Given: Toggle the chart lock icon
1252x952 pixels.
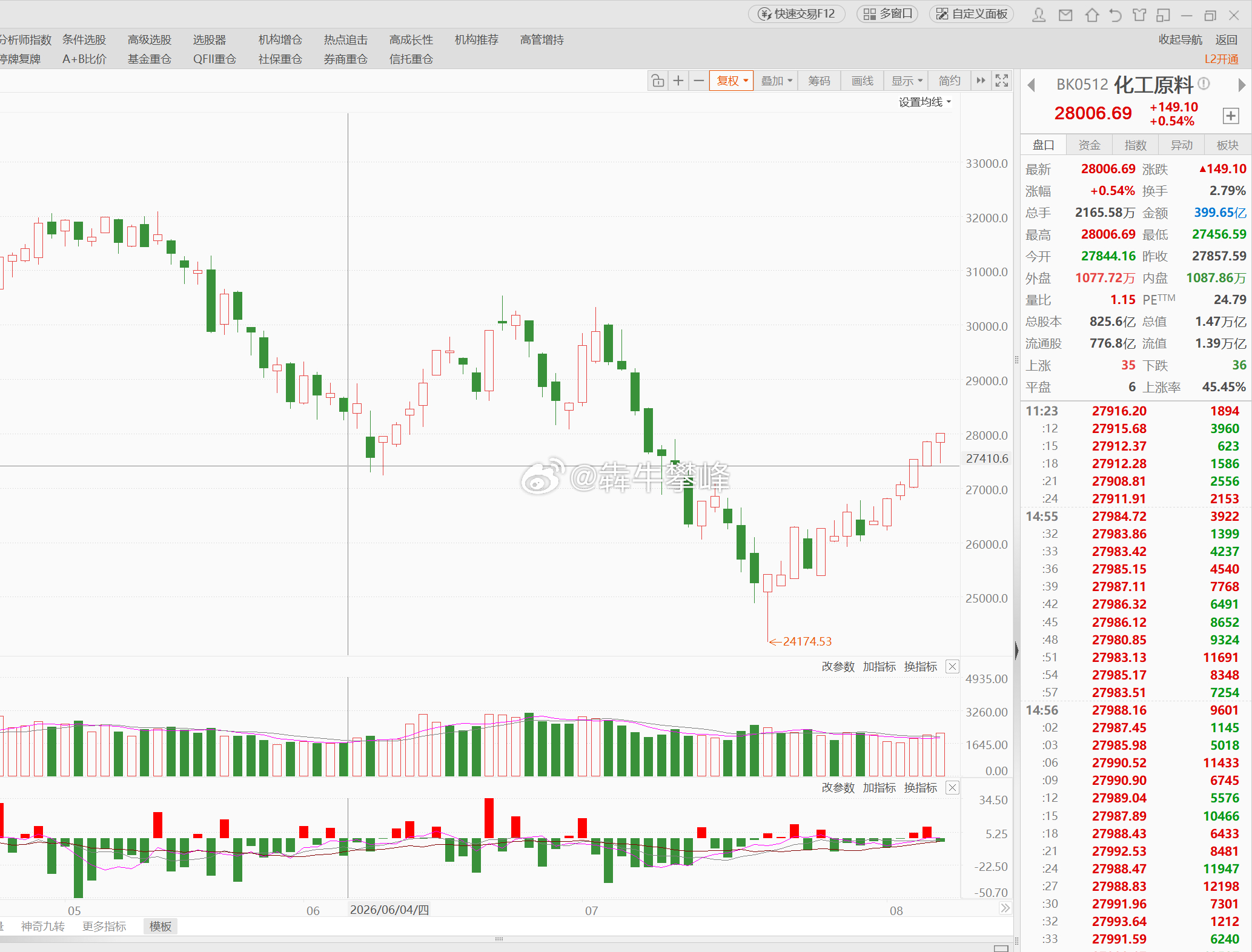Looking at the screenshot, I should click(658, 81).
